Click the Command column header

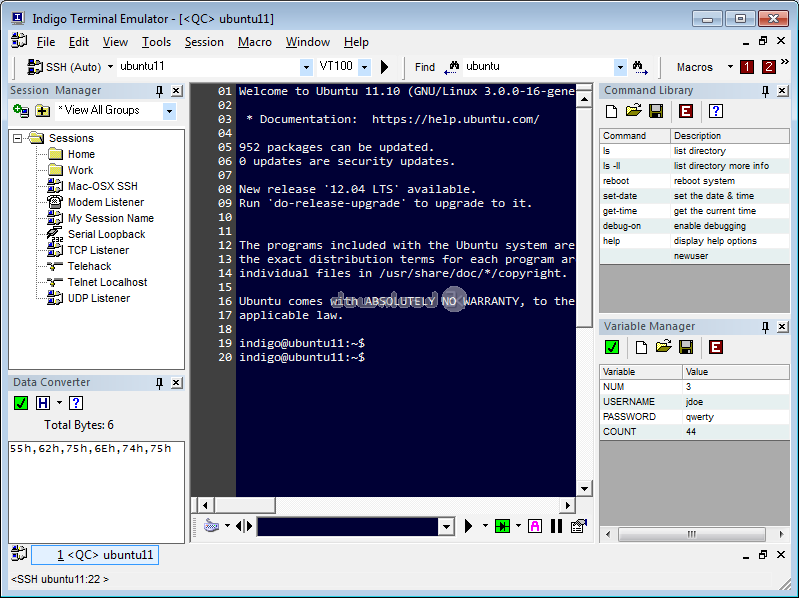click(x=635, y=136)
